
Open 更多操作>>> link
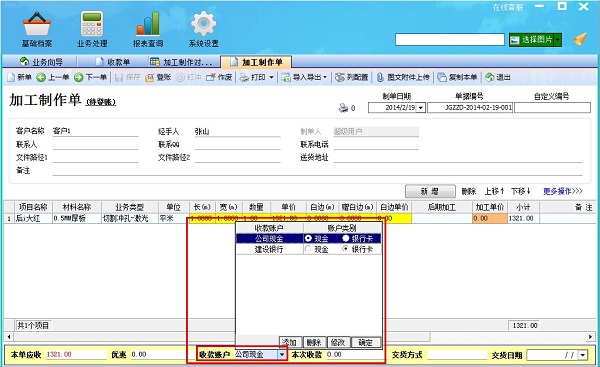point(562,191)
